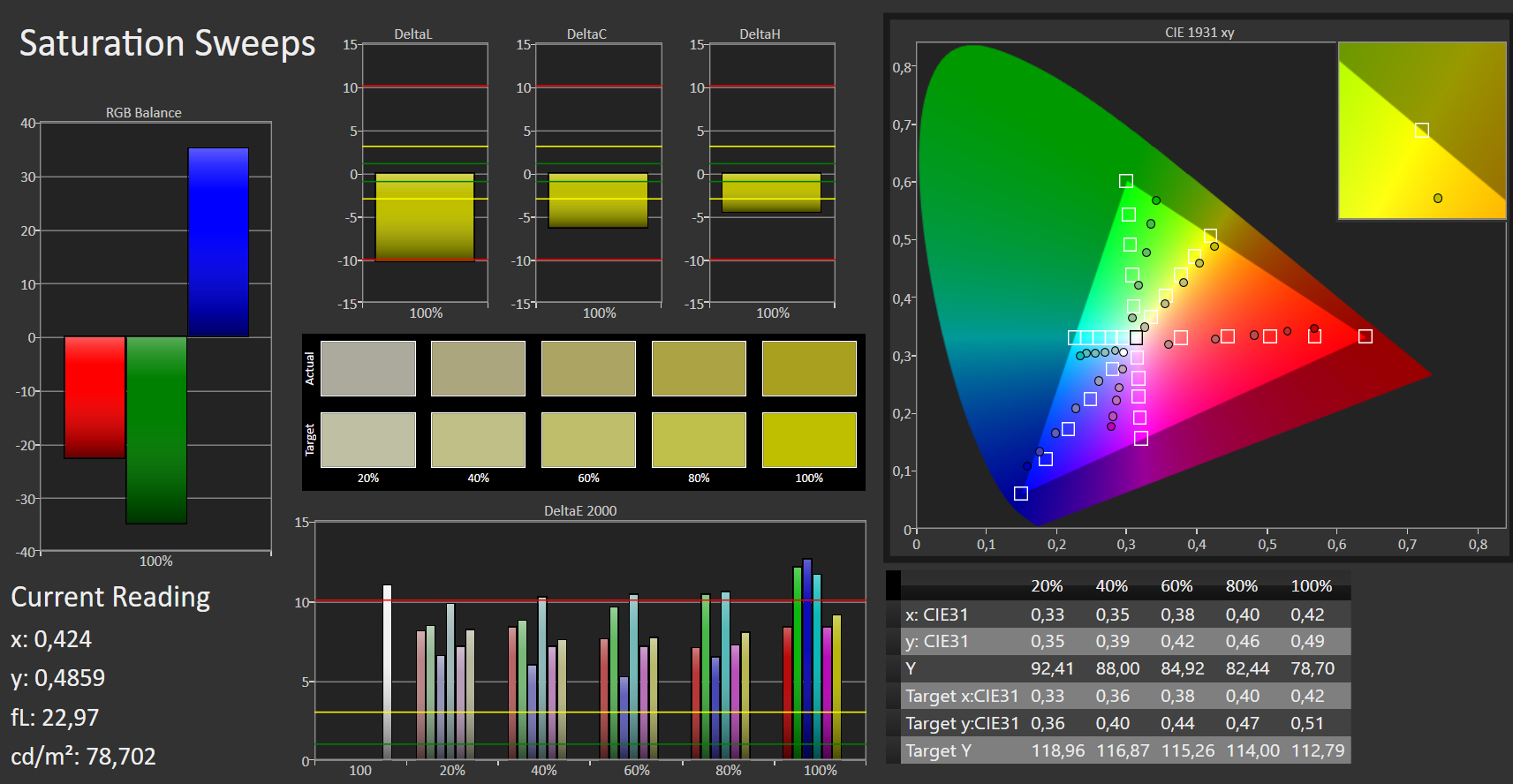Select the 100% column header in data table
Image resolution: width=1513 pixels, height=784 pixels.
[x=1311, y=586]
